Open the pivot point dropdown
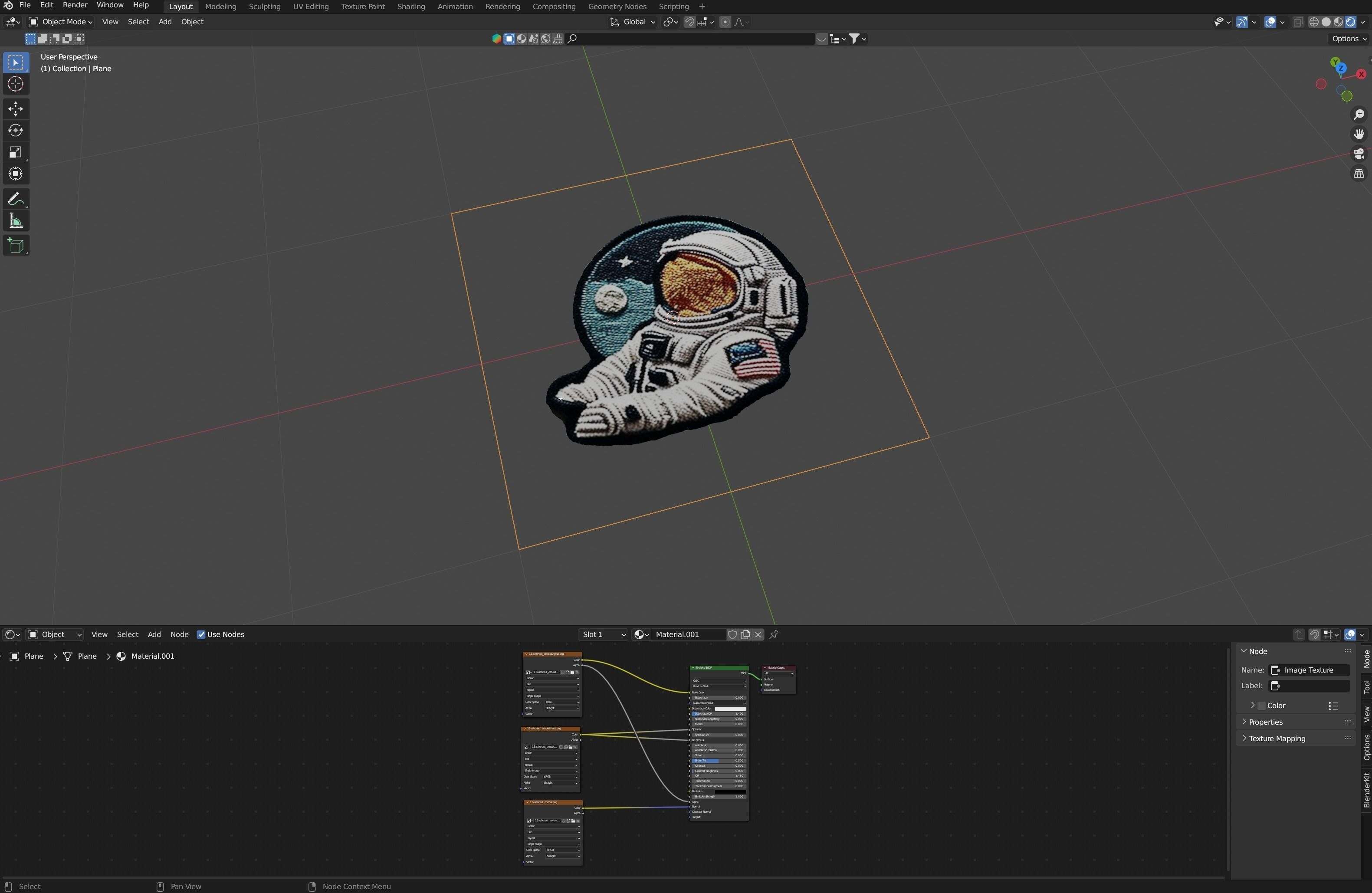 tap(670, 22)
